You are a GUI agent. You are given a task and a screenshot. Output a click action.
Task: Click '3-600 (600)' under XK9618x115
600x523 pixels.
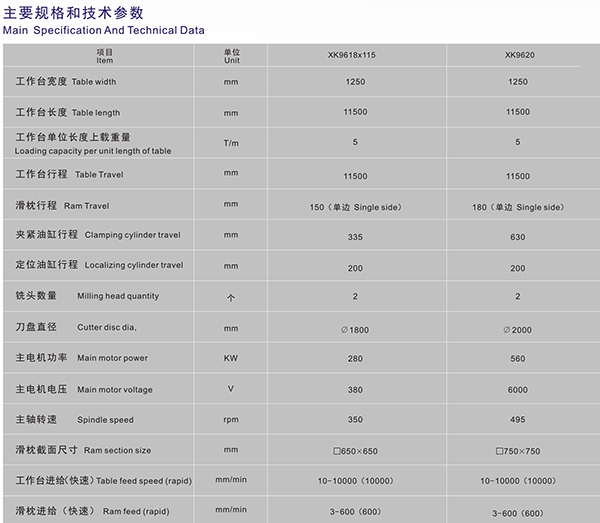point(355,512)
